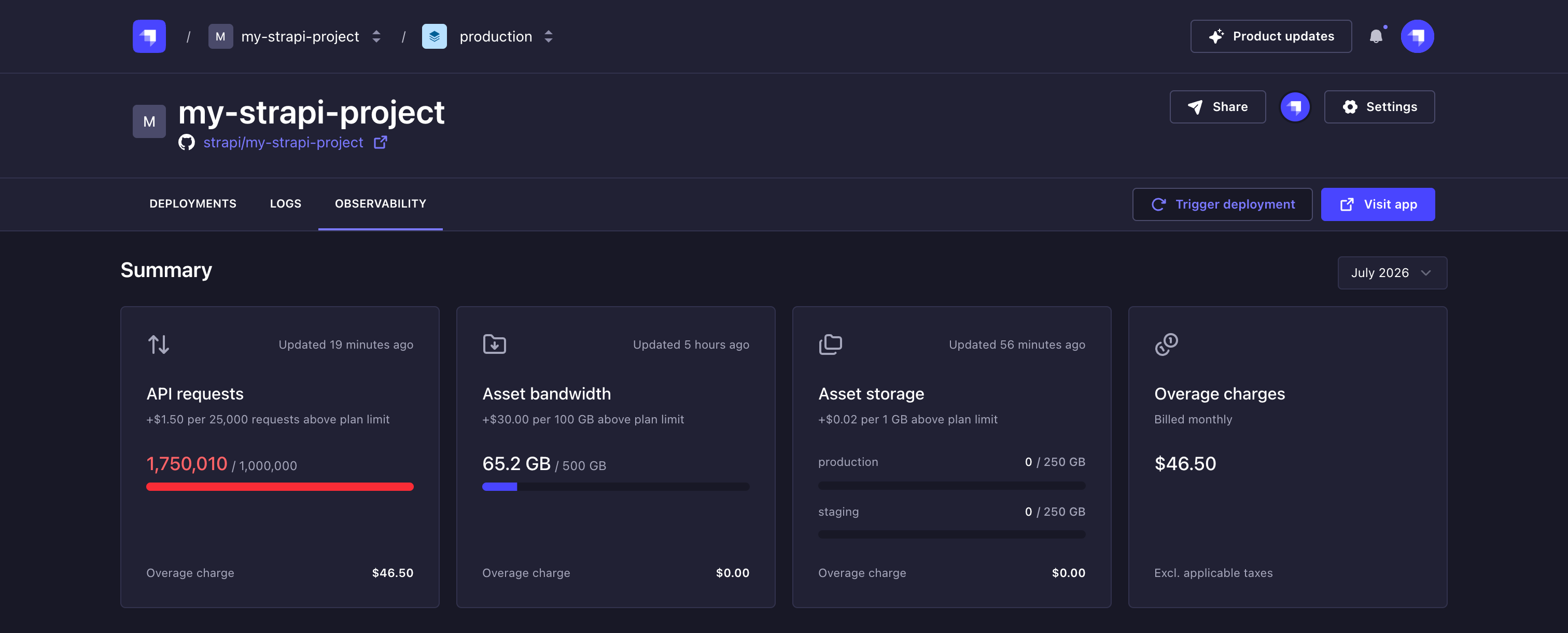Click '+$30.00 per 100 GB above plan limit'
This screenshot has height=633, width=1568.
point(583,420)
